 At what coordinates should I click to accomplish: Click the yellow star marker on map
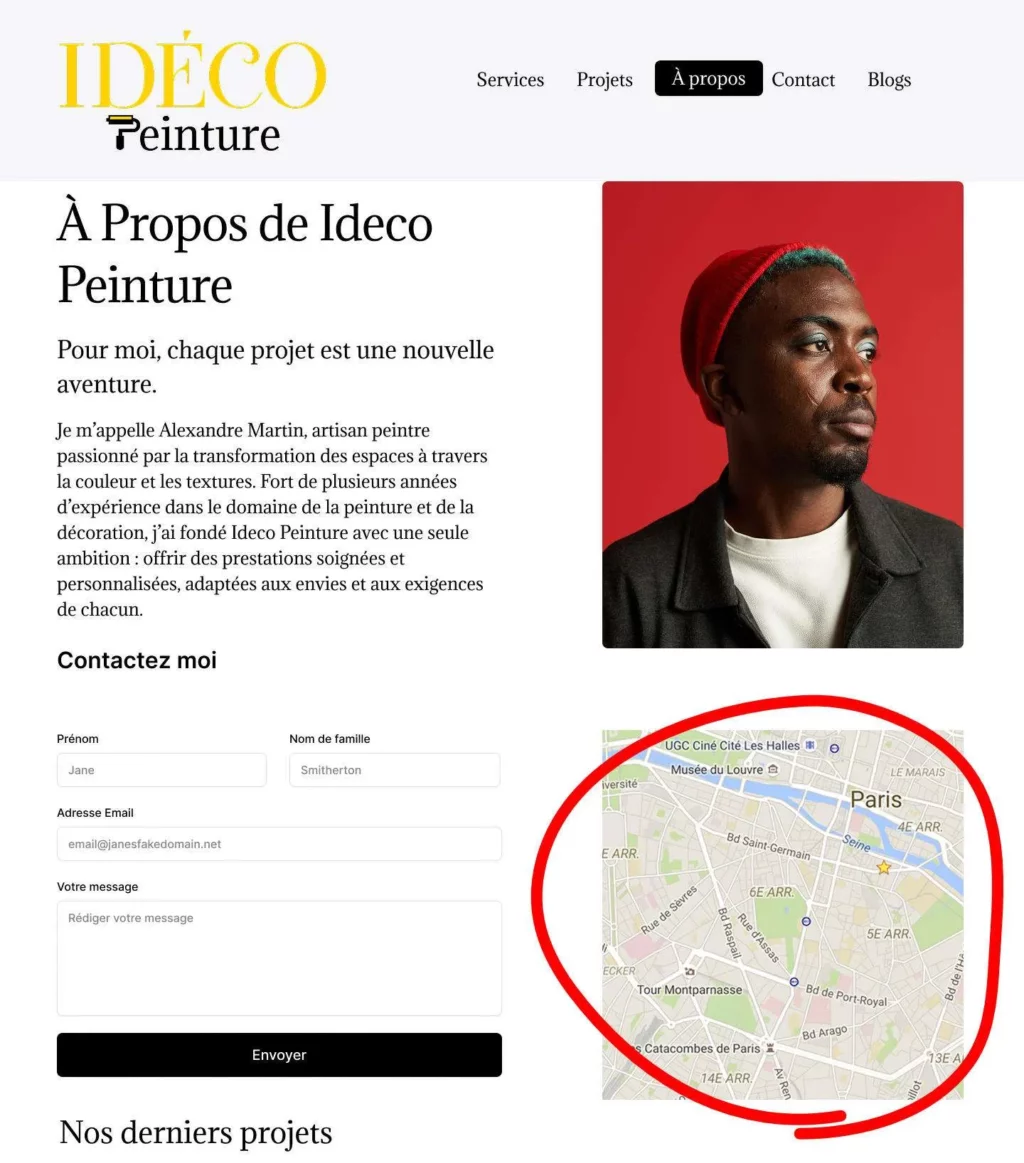(x=884, y=867)
